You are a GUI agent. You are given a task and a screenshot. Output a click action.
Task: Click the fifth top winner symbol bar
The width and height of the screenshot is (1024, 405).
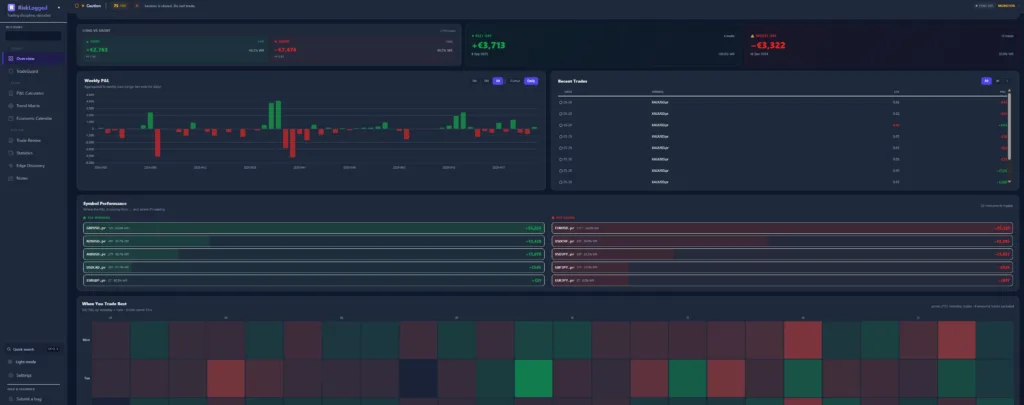[x=314, y=280]
